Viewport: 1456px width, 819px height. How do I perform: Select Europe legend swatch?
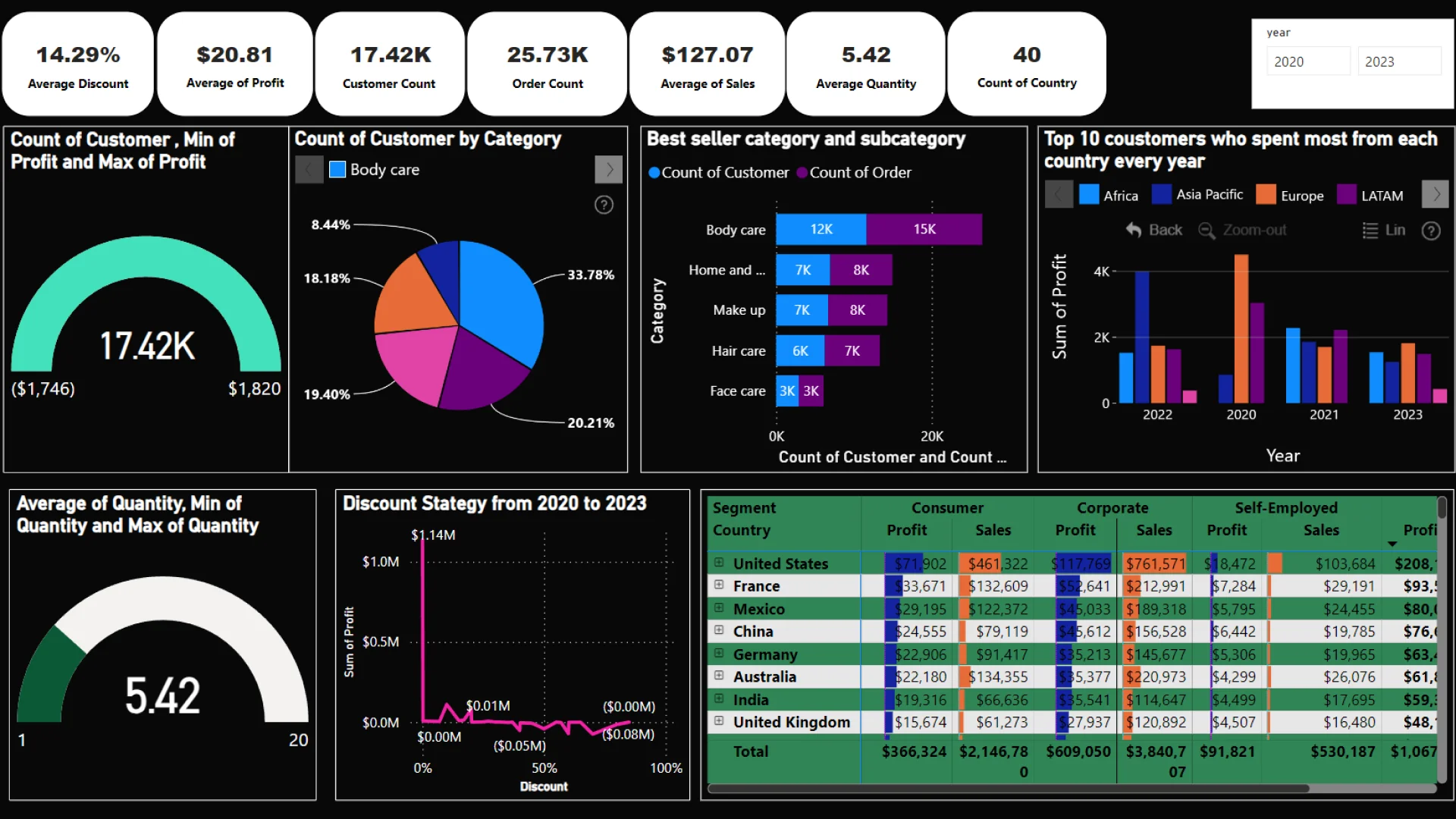pyautogui.click(x=1266, y=195)
